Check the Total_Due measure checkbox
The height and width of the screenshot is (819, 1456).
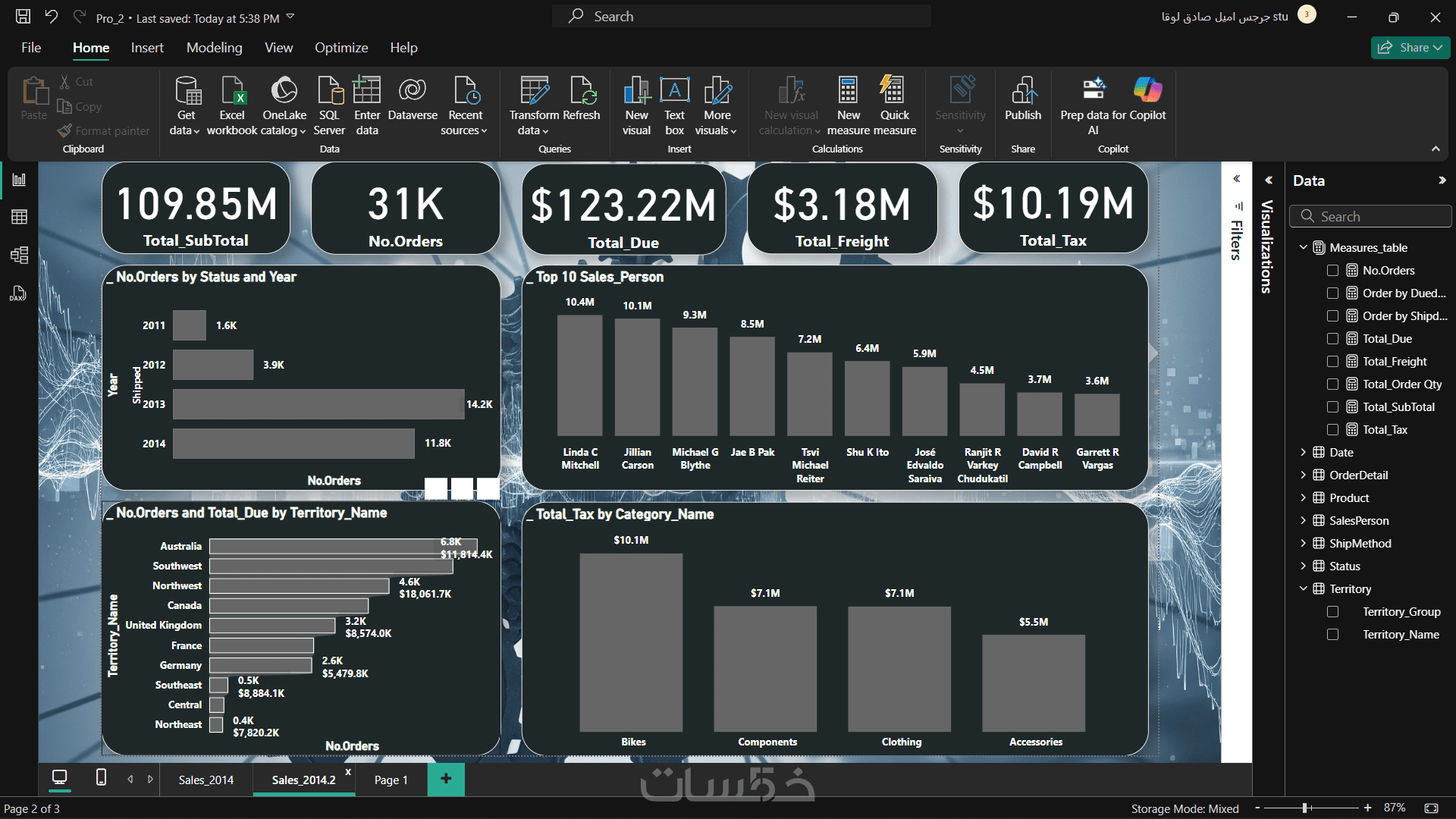[1332, 339]
